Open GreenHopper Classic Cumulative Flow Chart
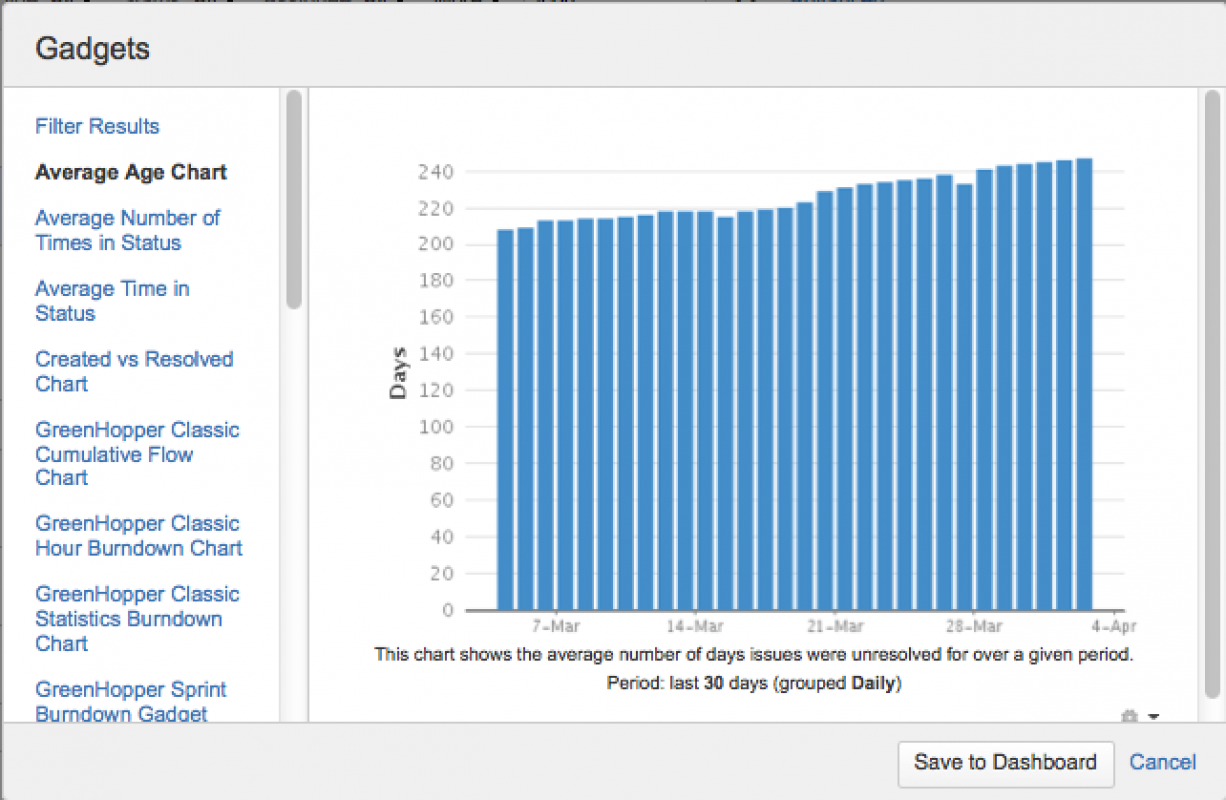 point(137,454)
